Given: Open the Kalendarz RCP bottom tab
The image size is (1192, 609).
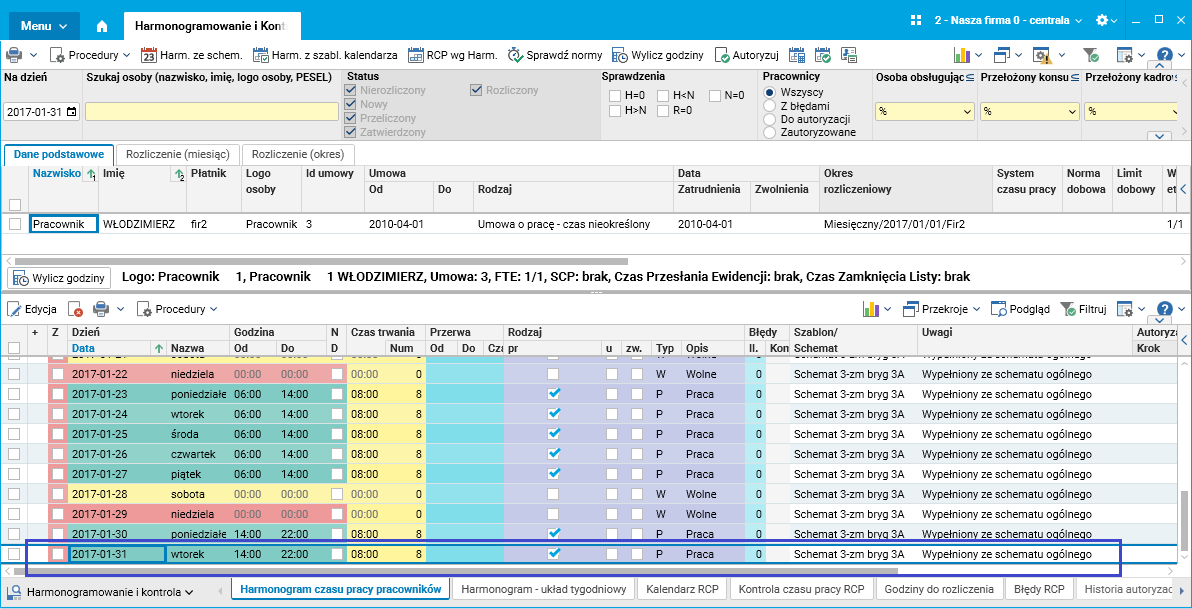Looking at the screenshot, I should pos(682,590).
